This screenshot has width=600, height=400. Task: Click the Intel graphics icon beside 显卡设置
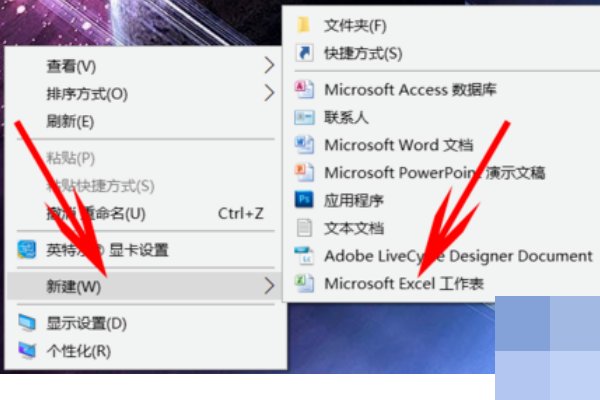[x=27, y=250]
